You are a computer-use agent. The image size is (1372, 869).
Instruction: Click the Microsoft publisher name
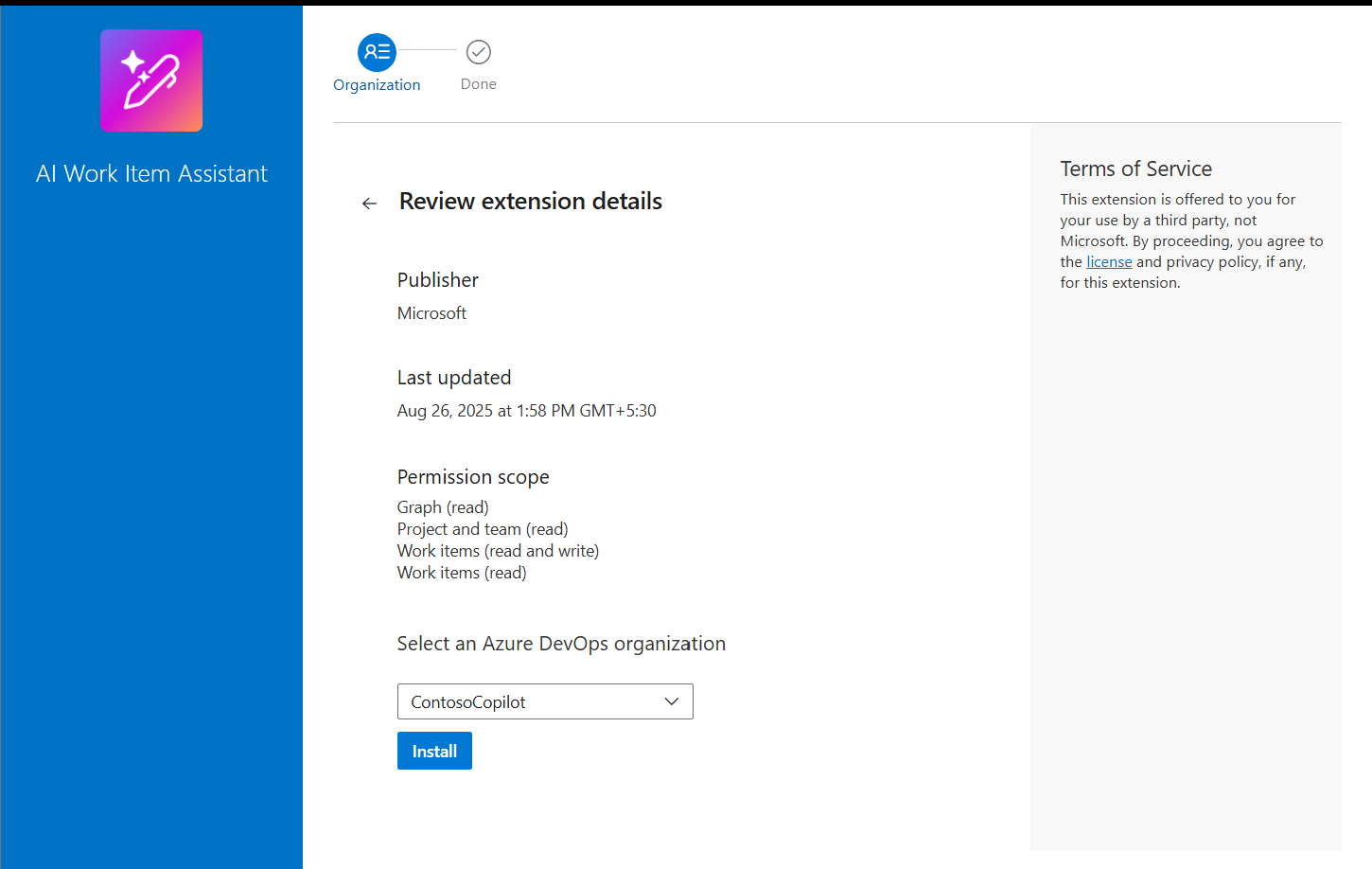pos(431,313)
